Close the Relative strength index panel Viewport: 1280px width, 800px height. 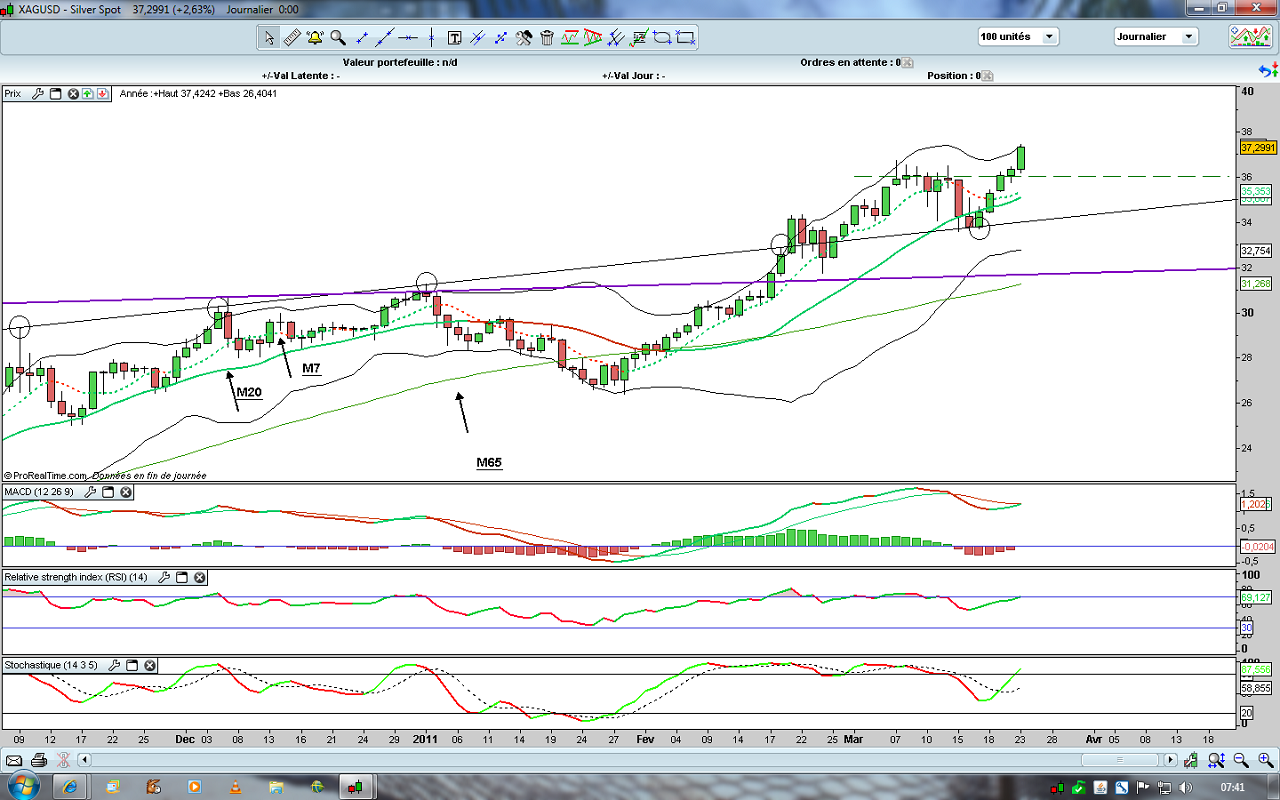[x=199, y=578]
